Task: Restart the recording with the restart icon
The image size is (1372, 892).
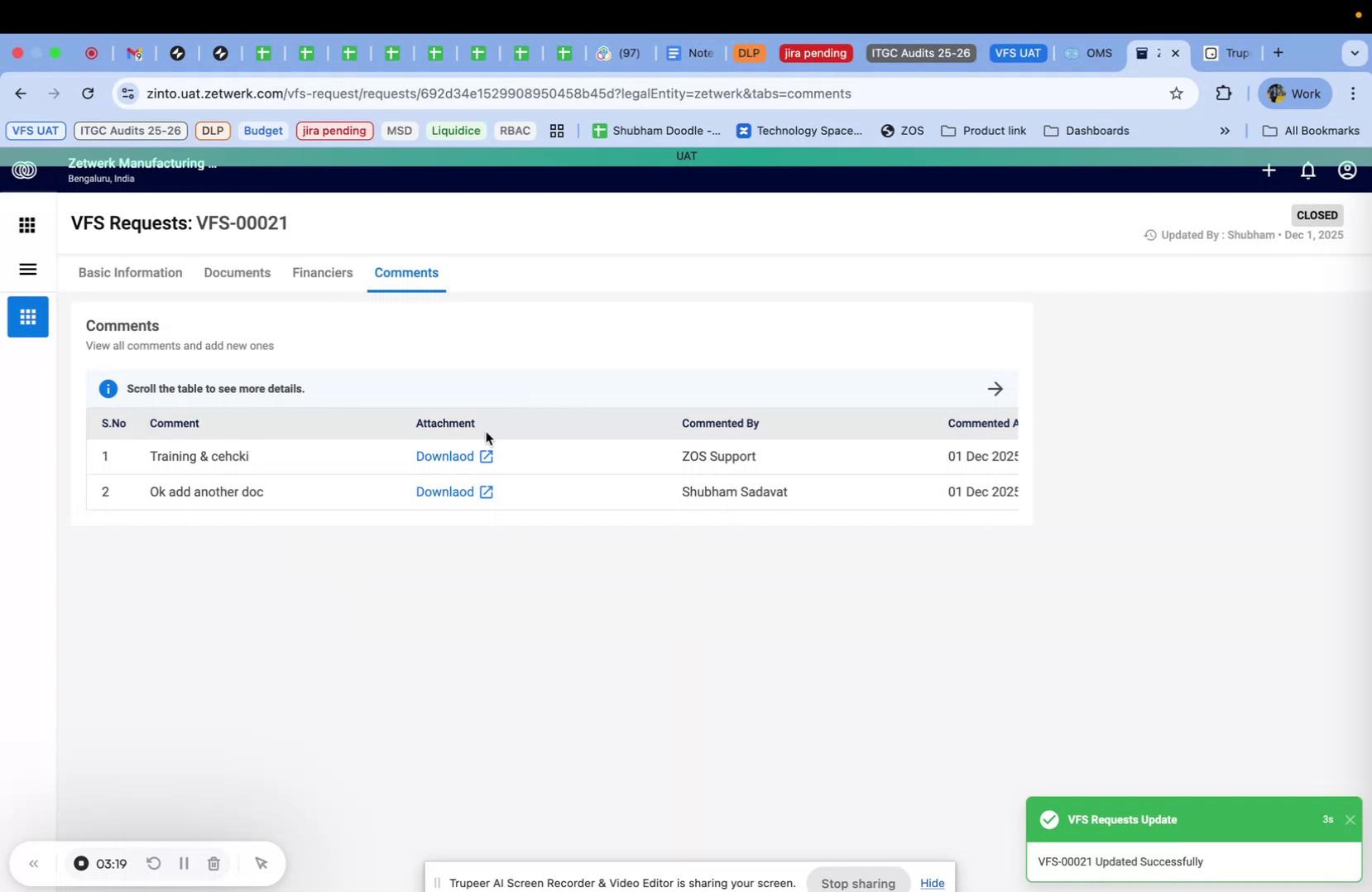Action: coord(154,863)
